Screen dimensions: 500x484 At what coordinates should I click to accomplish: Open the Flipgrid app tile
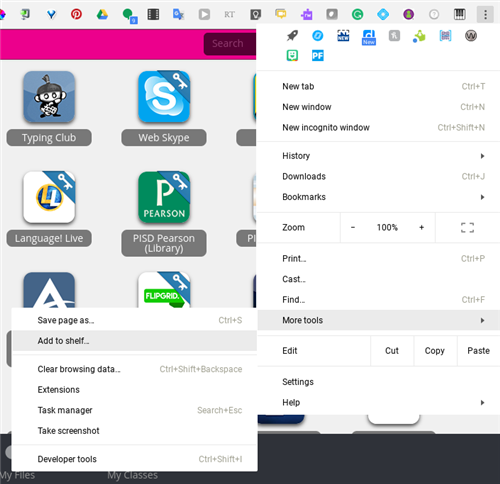coord(164,290)
